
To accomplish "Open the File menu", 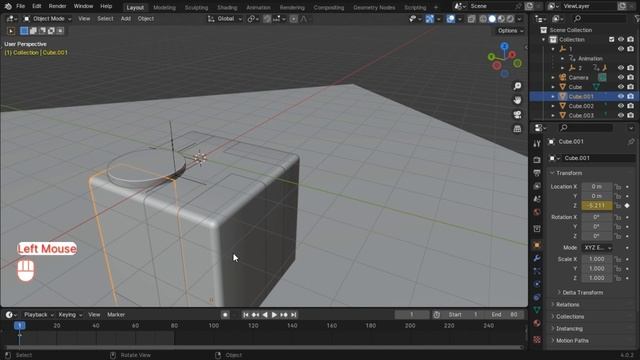I will pos(20,6).
